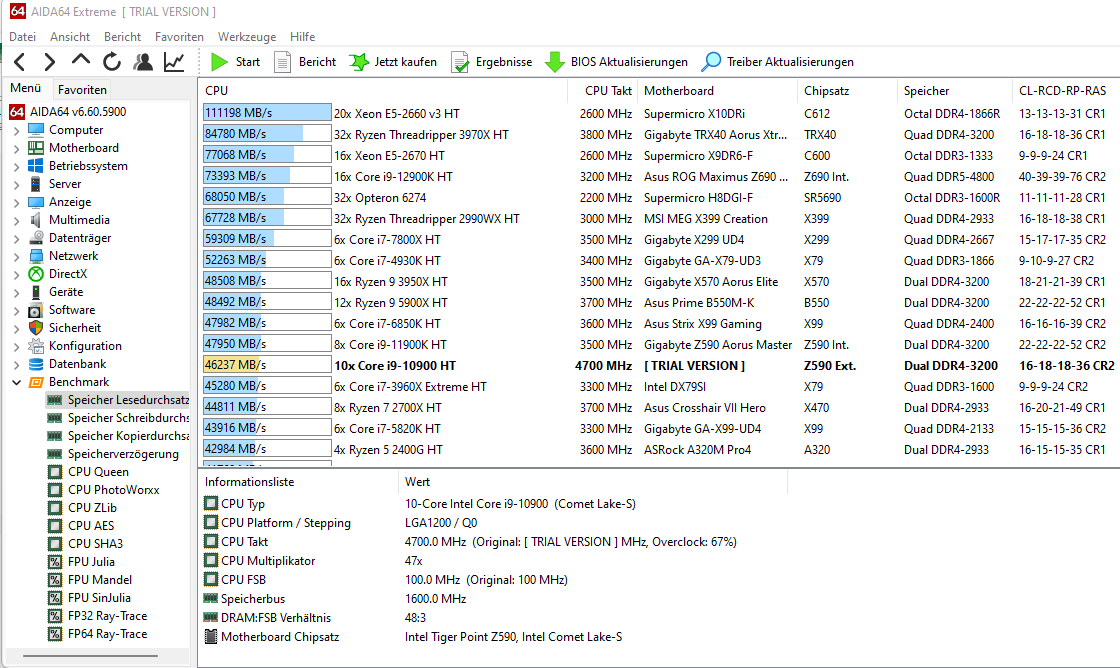The width and height of the screenshot is (1120, 668).
Task: Open FPU Mandel benchmark
Action: click(89, 579)
